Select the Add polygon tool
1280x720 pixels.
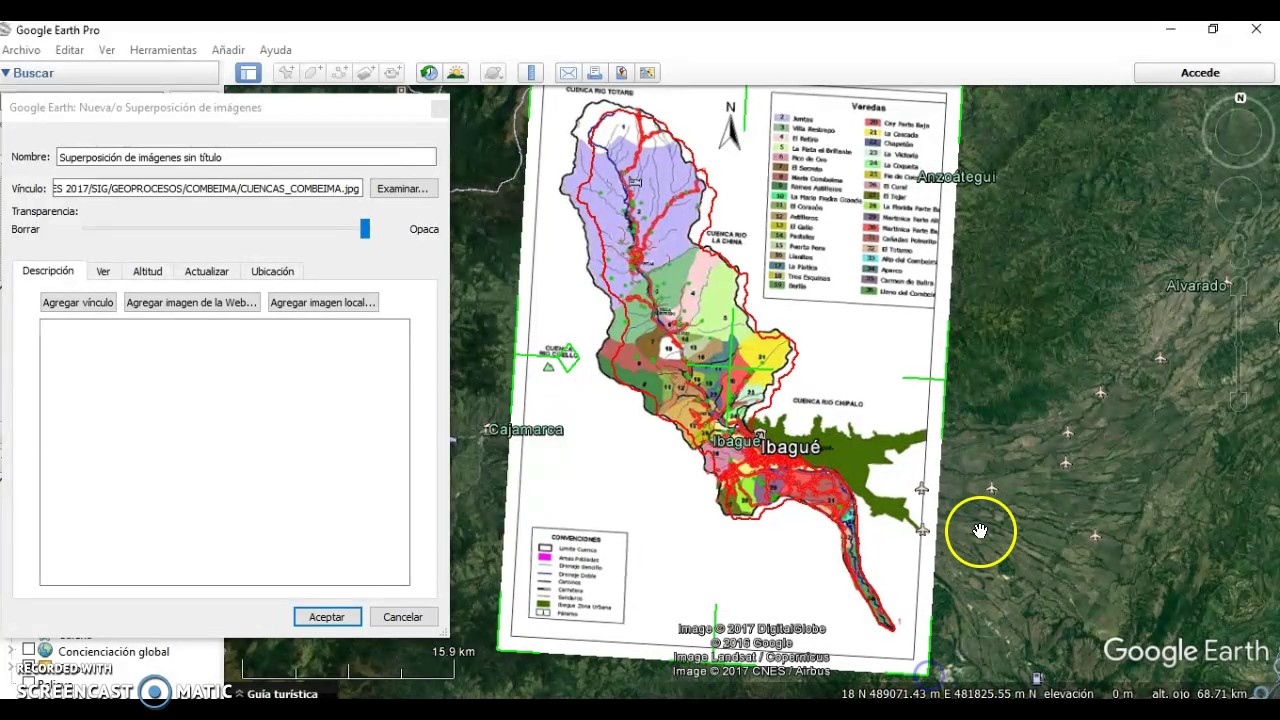pyautogui.click(x=314, y=73)
